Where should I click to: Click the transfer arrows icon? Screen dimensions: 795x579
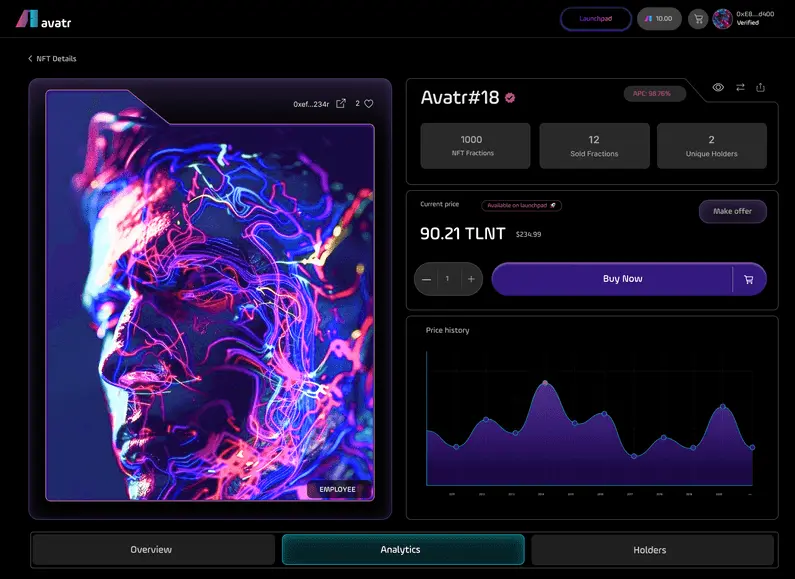tap(740, 88)
